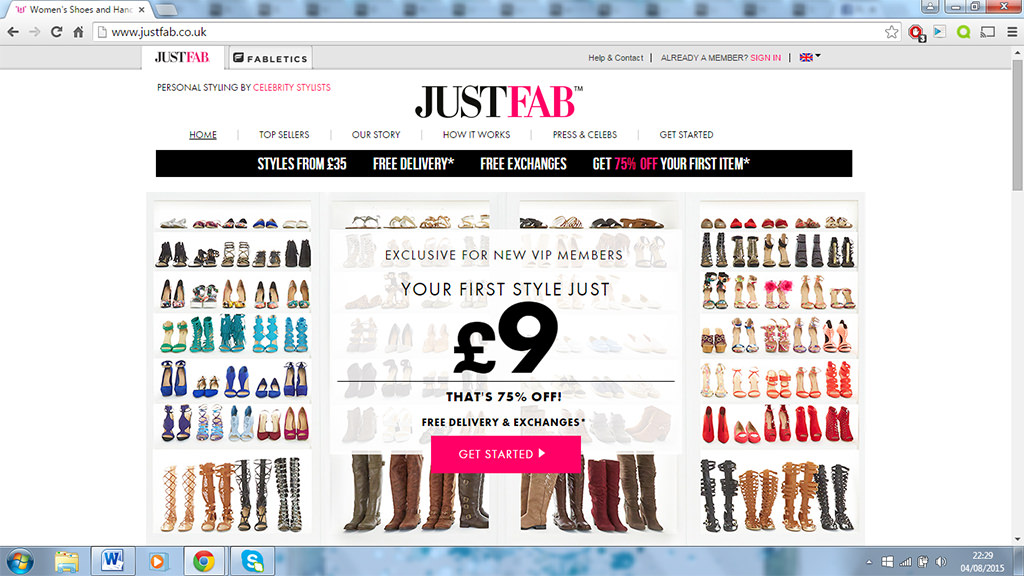Viewport: 1024px width, 576px height.
Task: Open the AdBlock extension icon
Action: coord(916,32)
